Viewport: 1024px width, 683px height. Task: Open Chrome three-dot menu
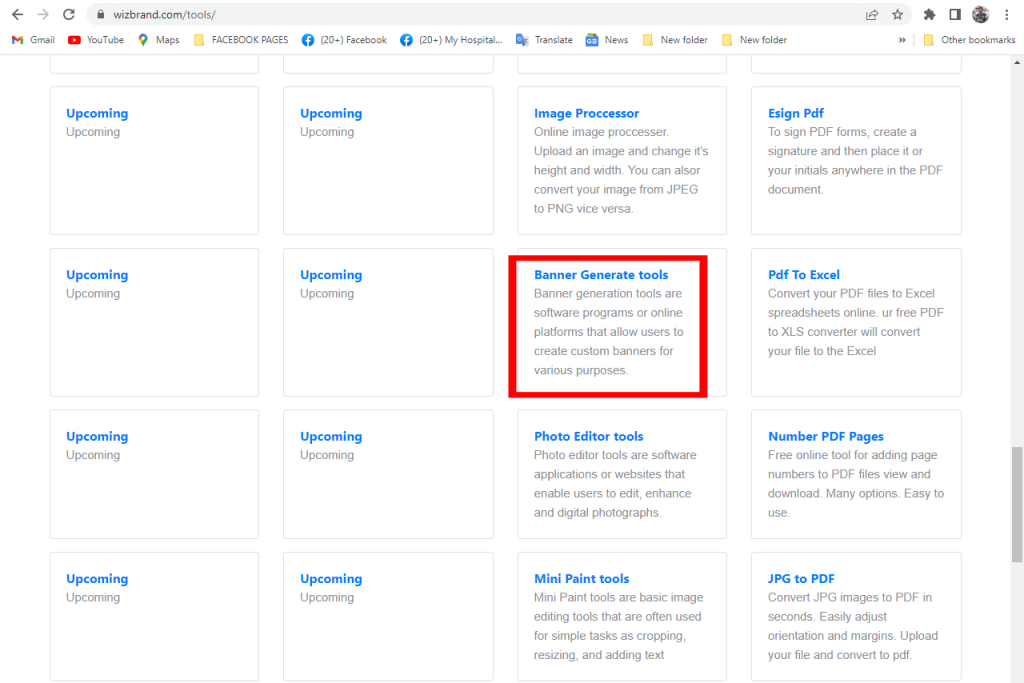pos(1006,15)
